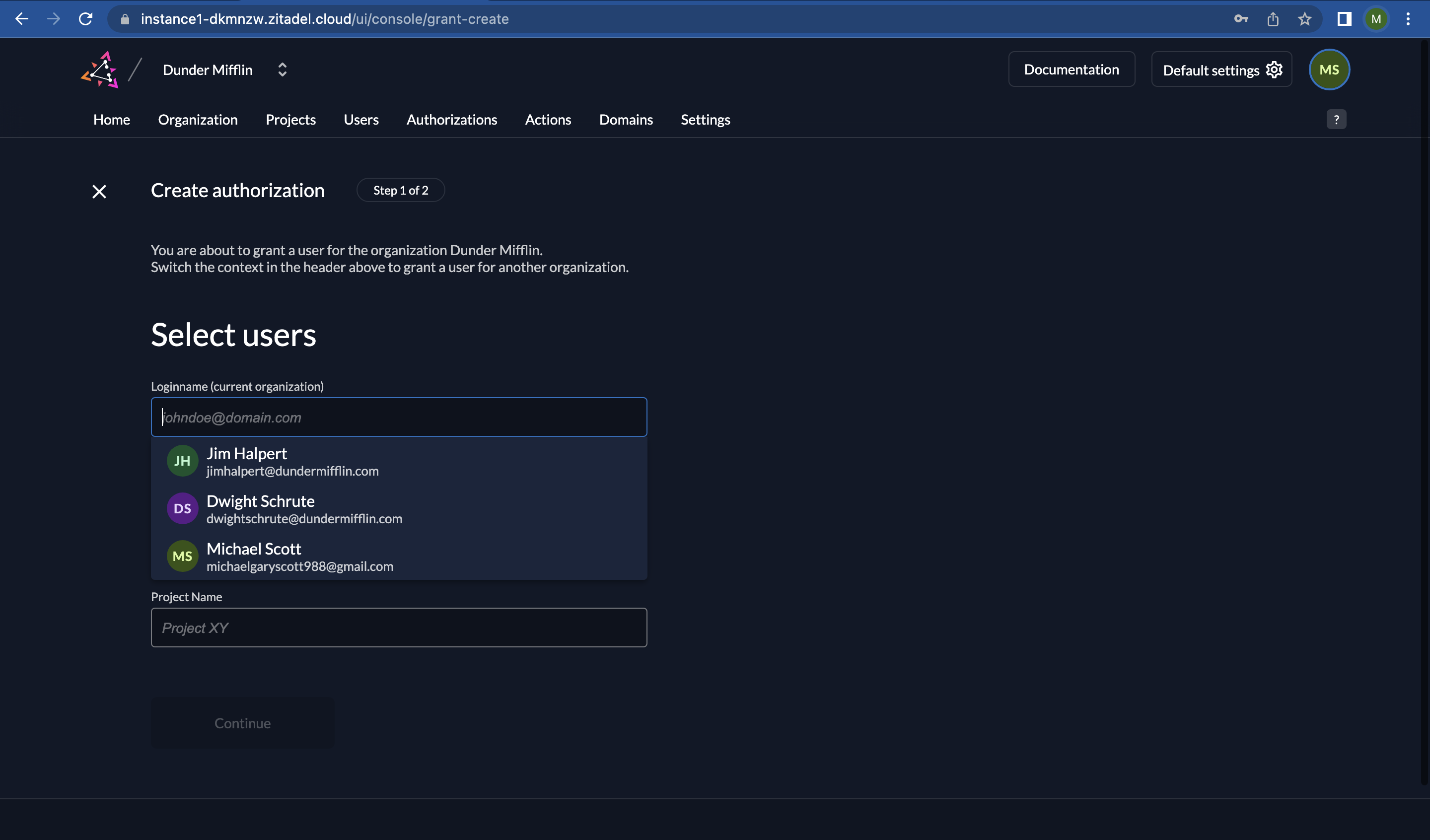Viewport: 1430px width, 840px height.
Task: Click the password key icon in address bar
Action: coord(1240,19)
